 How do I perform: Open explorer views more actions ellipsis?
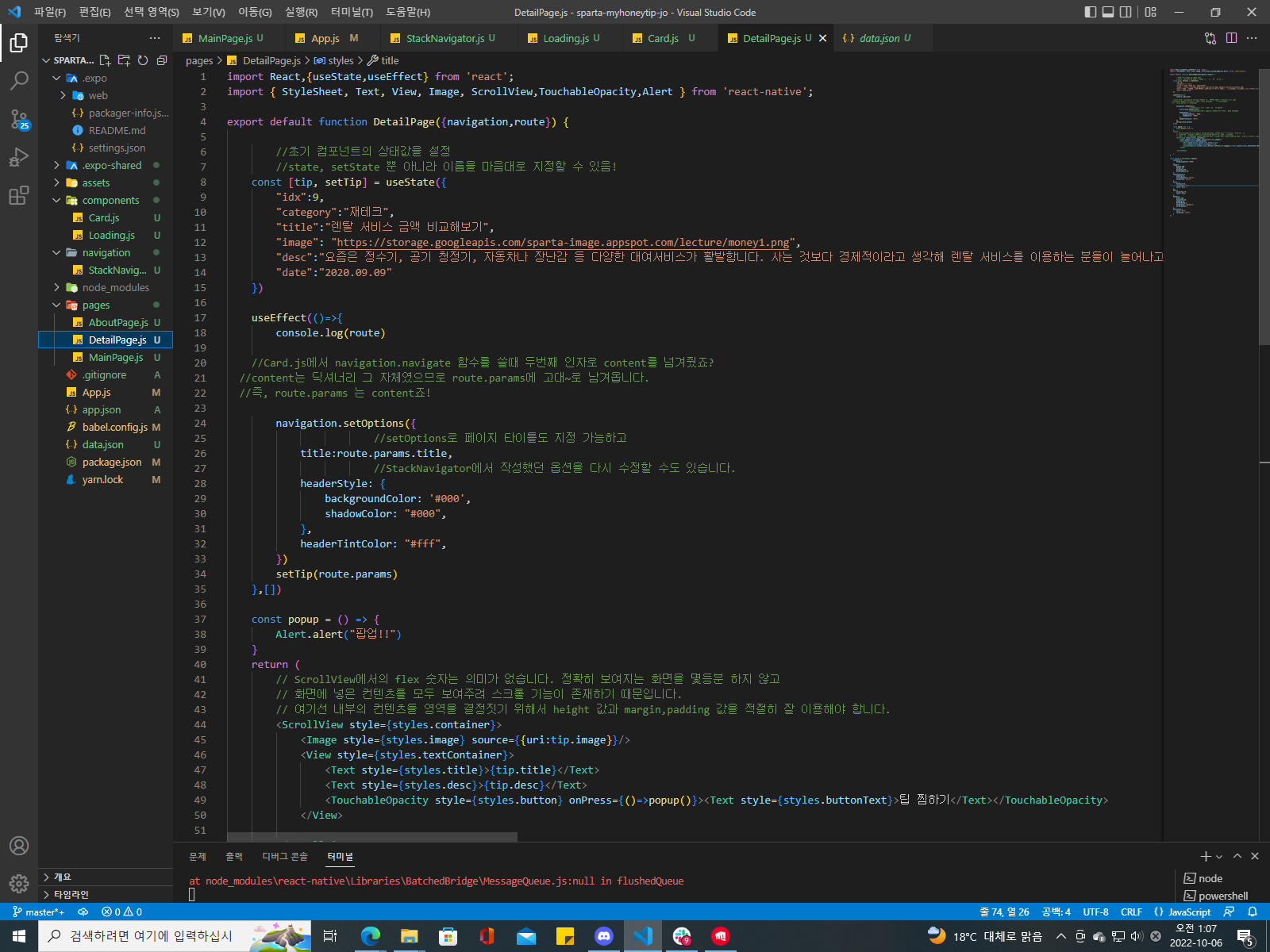(x=155, y=38)
